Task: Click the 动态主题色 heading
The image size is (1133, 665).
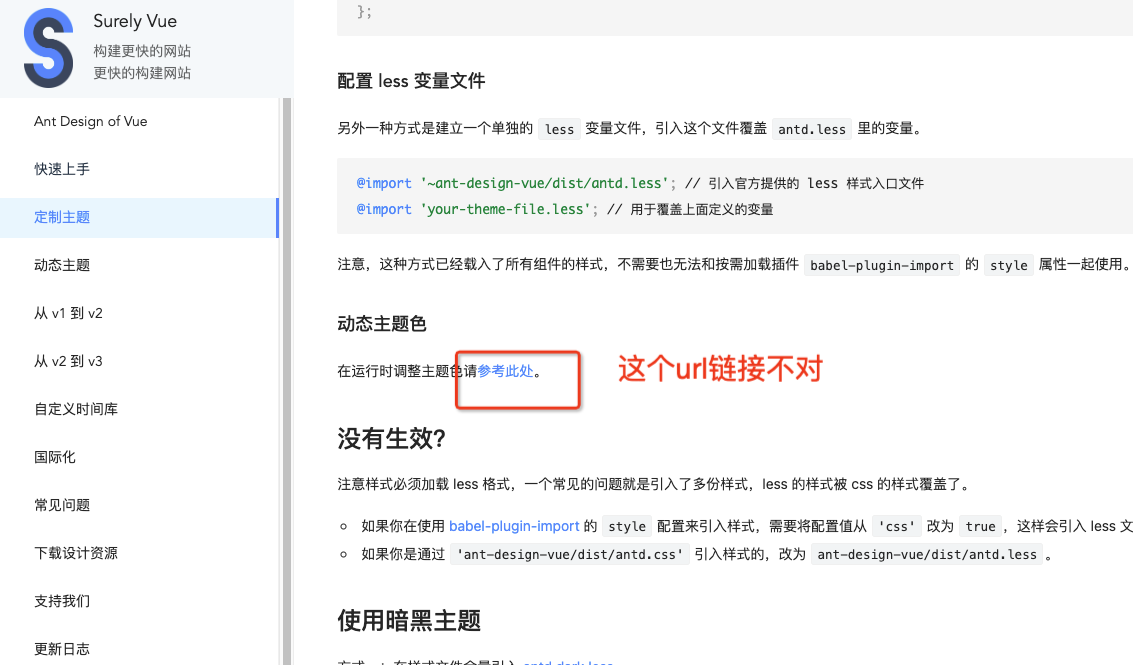Action: (x=382, y=324)
